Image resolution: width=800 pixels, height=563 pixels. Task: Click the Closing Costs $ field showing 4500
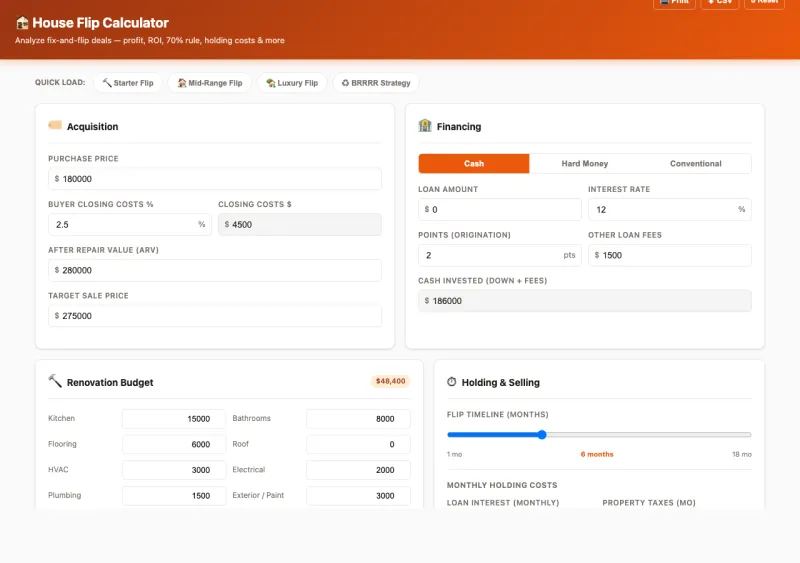point(299,225)
